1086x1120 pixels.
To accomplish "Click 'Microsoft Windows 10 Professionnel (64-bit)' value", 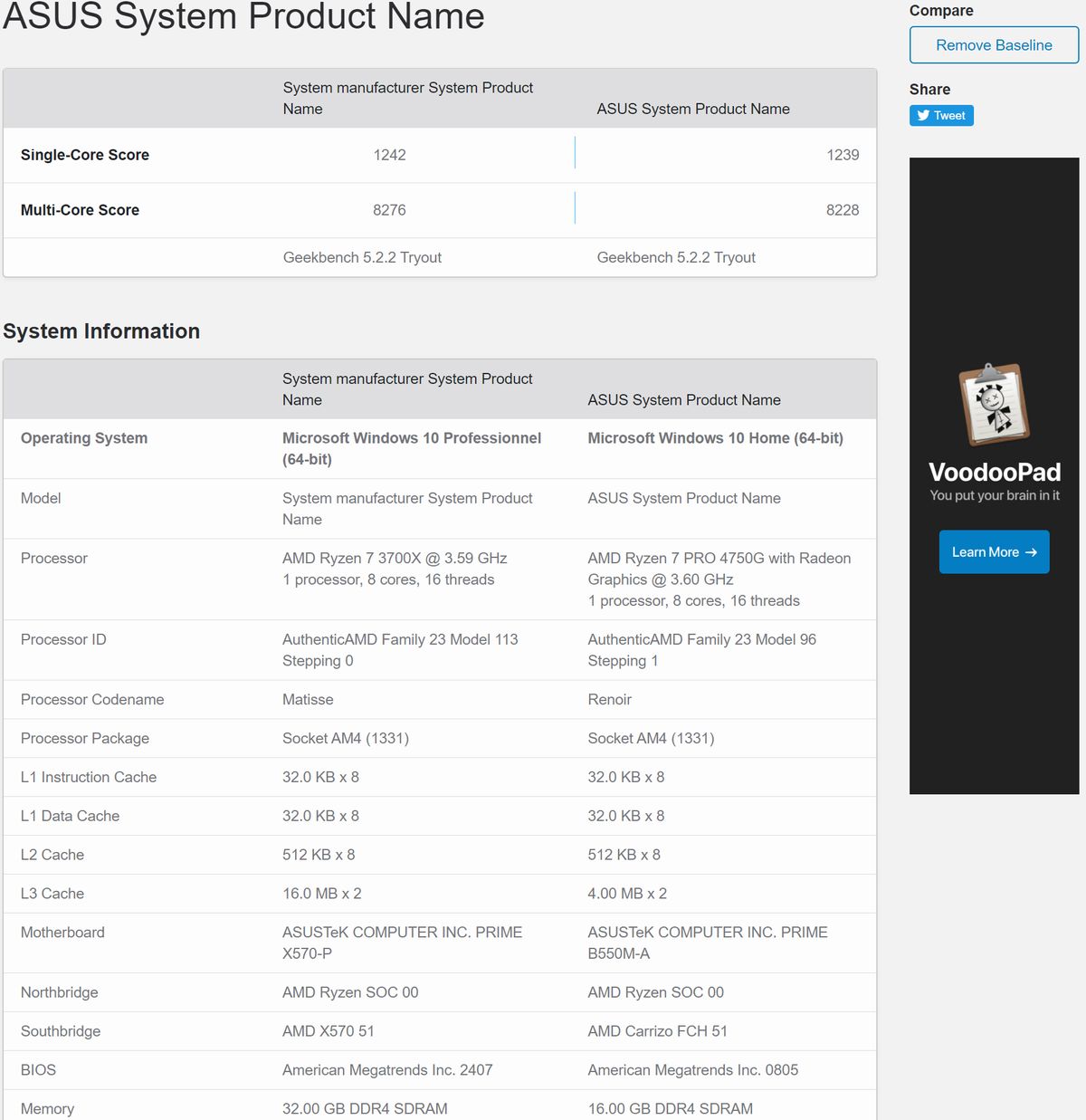I will (x=412, y=448).
